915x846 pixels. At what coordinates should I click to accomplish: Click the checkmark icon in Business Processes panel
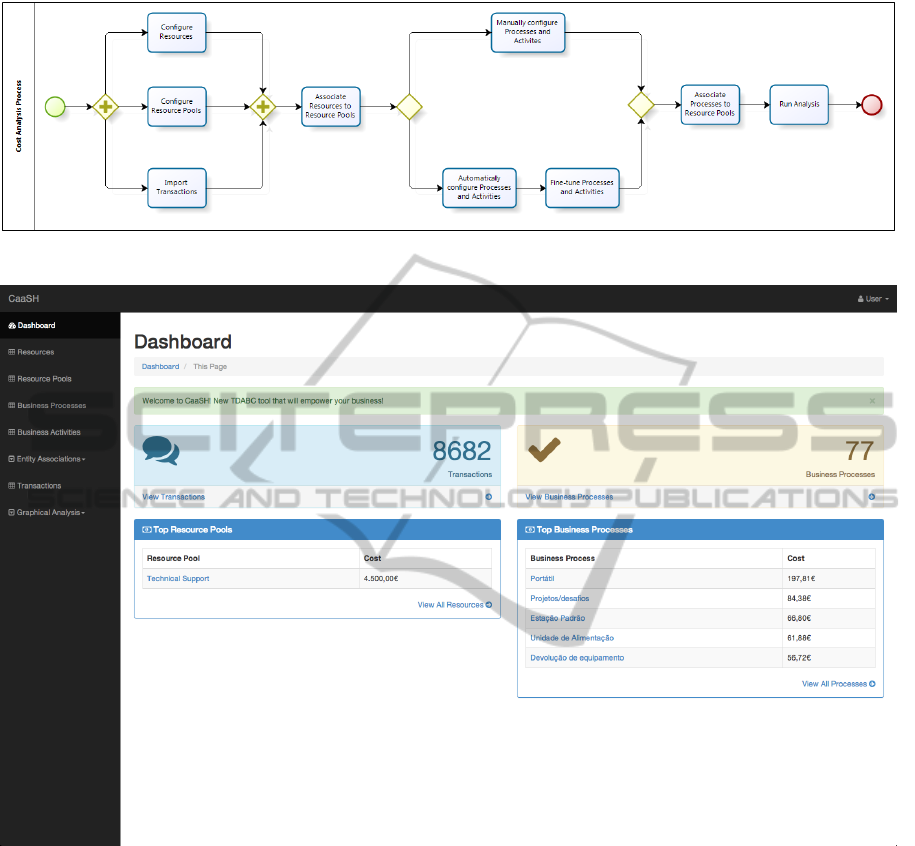click(x=543, y=450)
